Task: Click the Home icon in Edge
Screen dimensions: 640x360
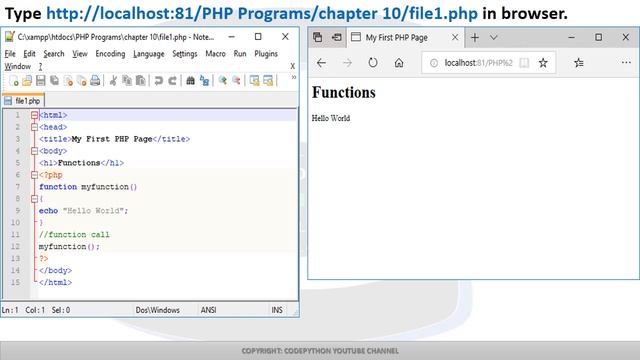Action: point(399,63)
